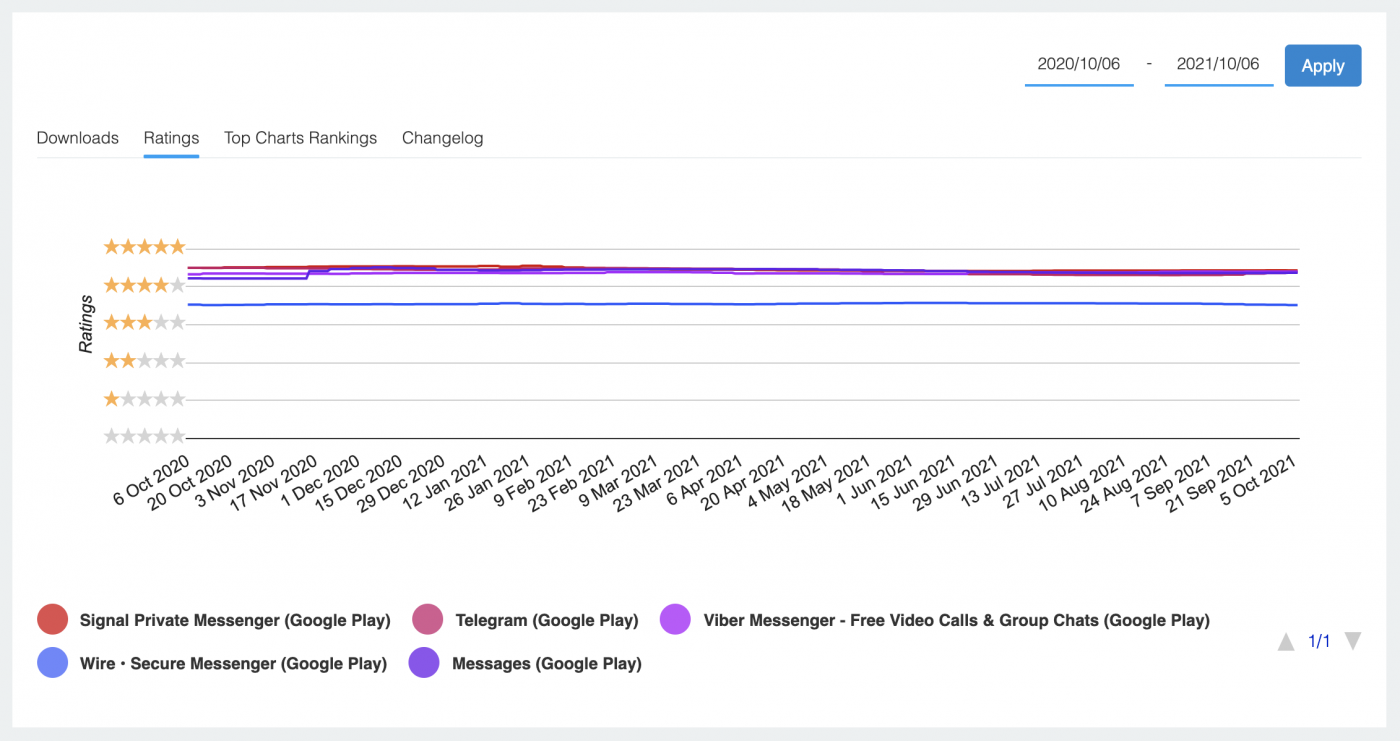Viewport: 1400px width, 741px height.
Task: Open the start date picker field
Action: [x=1079, y=64]
